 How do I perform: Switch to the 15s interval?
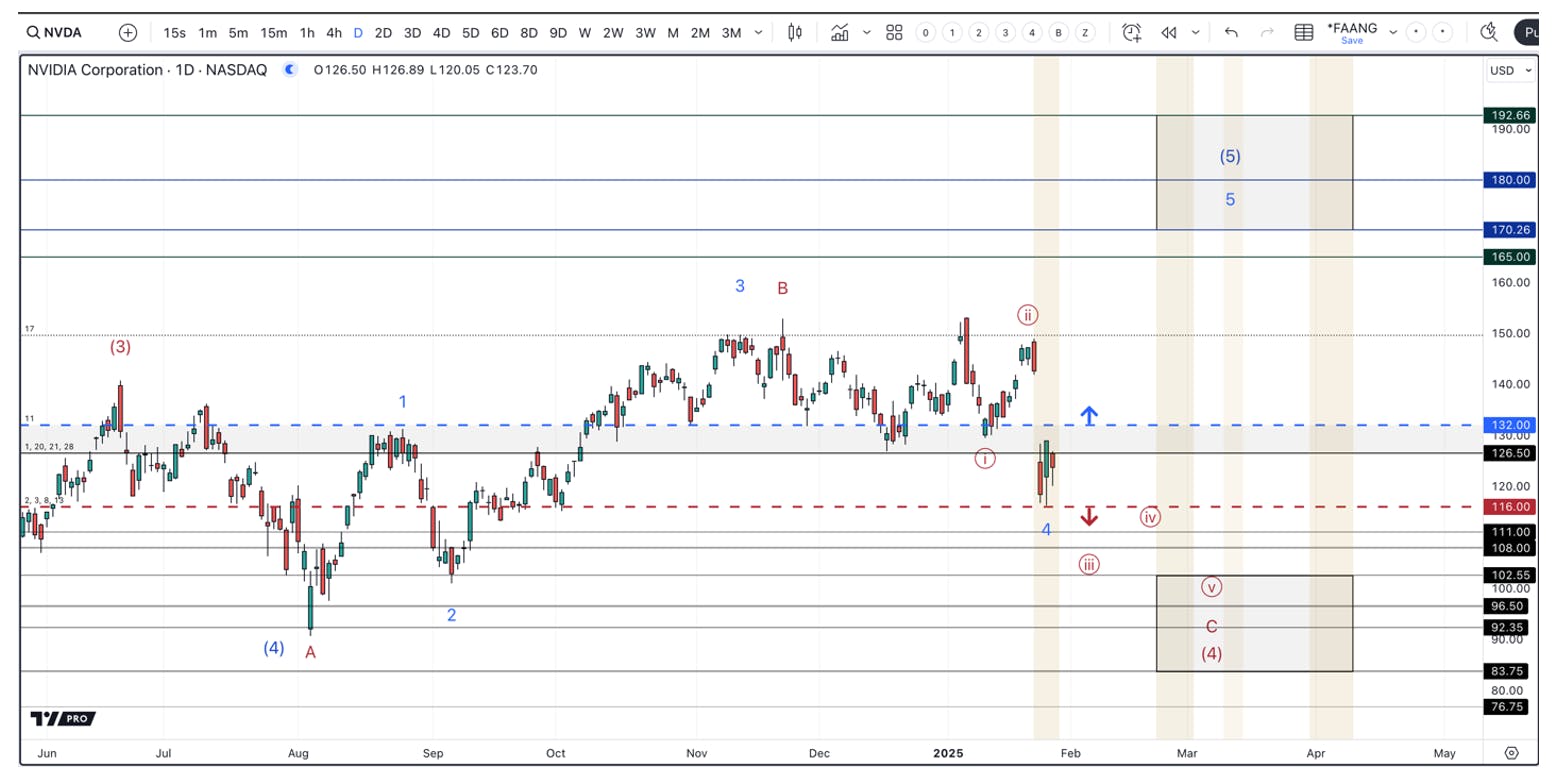[175, 33]
